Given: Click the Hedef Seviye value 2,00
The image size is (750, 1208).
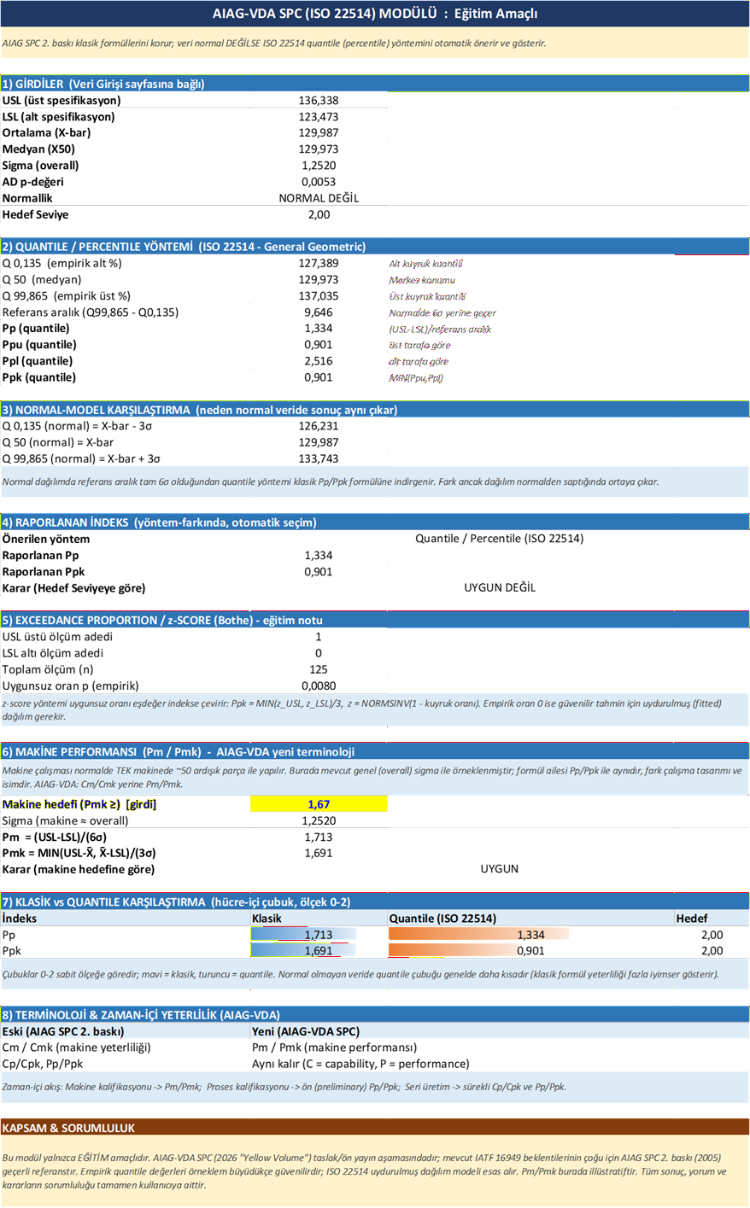Looking at the screenshot, I should (x=318, y=214).
